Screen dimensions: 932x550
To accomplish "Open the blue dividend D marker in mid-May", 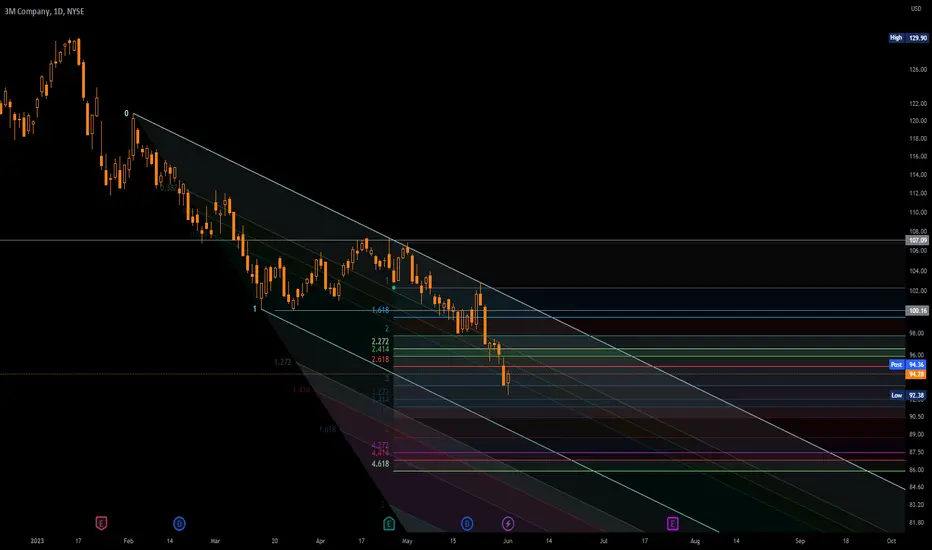I will pyautogui.click(x=467, y=524).
